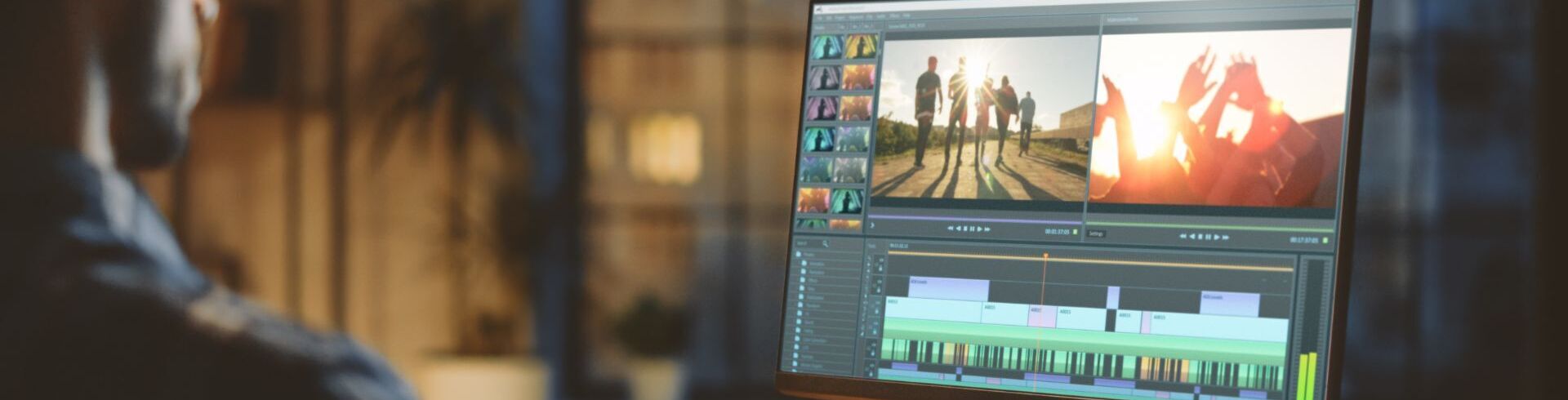Screen dimensions: 1568x400
Task: Select the purple thumbnail in second row, left column
Action: coord(824,78)
